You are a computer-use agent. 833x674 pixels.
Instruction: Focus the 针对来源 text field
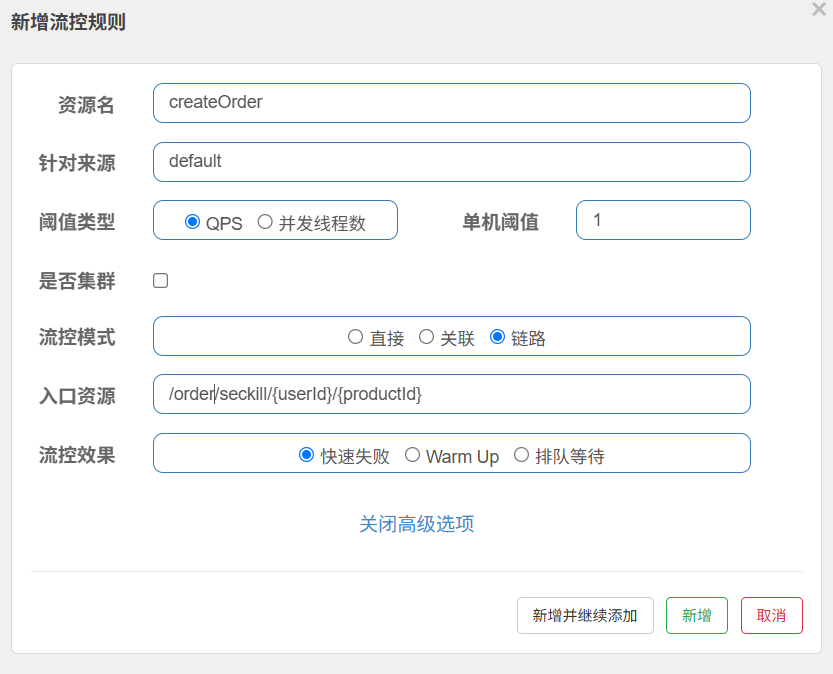tap(451, 162)
